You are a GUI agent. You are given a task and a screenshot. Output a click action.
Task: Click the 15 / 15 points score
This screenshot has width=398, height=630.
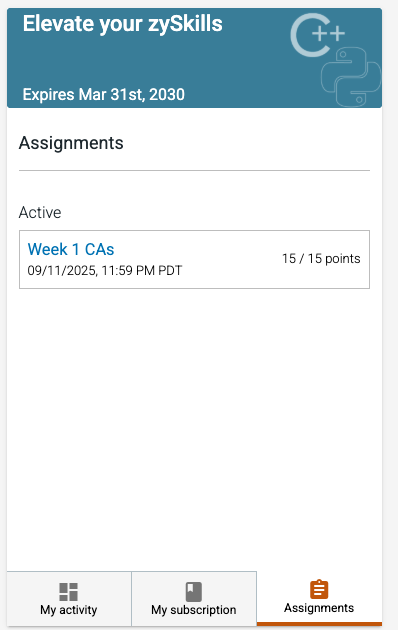point(321,258)
